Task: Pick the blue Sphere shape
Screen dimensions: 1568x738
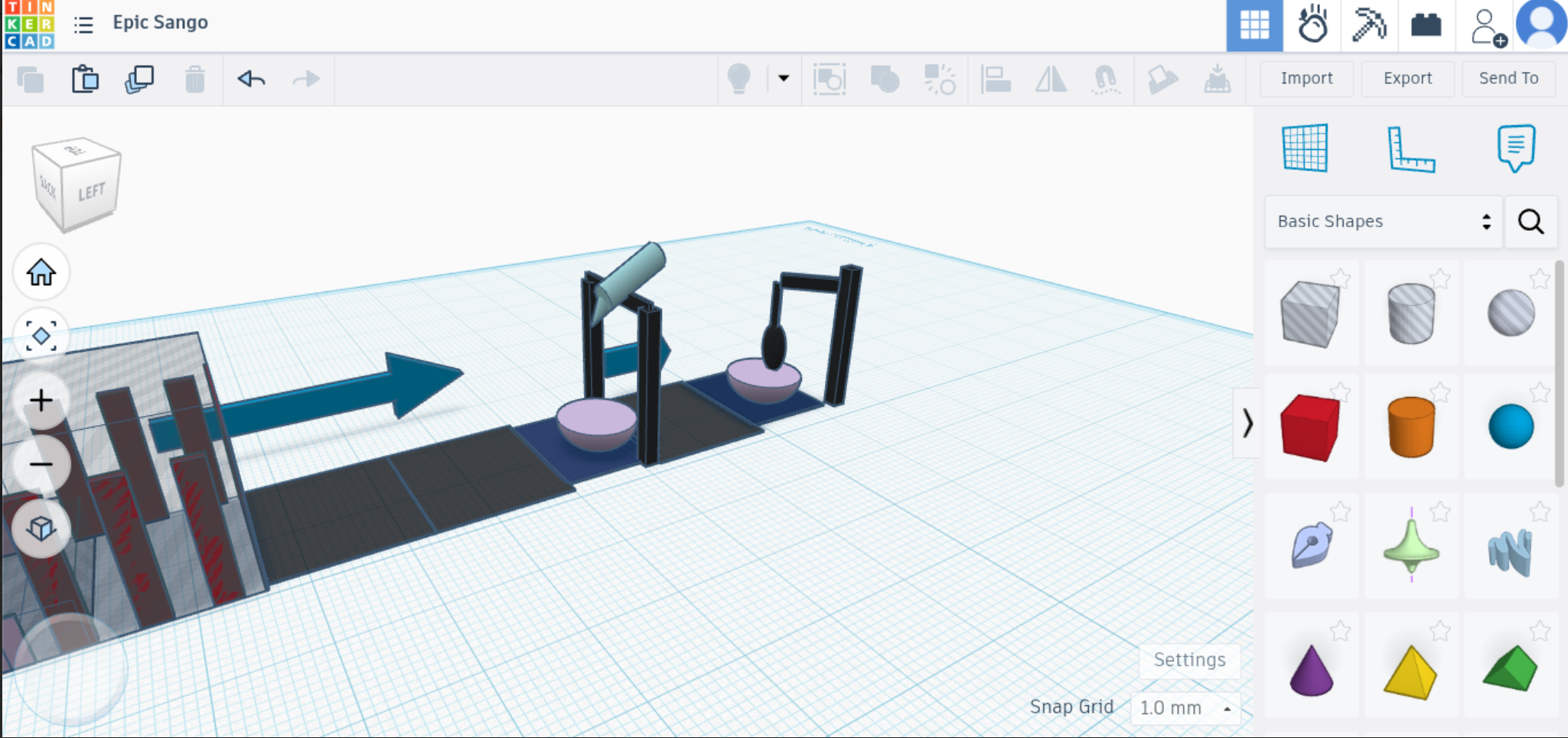Action: 1511,428
